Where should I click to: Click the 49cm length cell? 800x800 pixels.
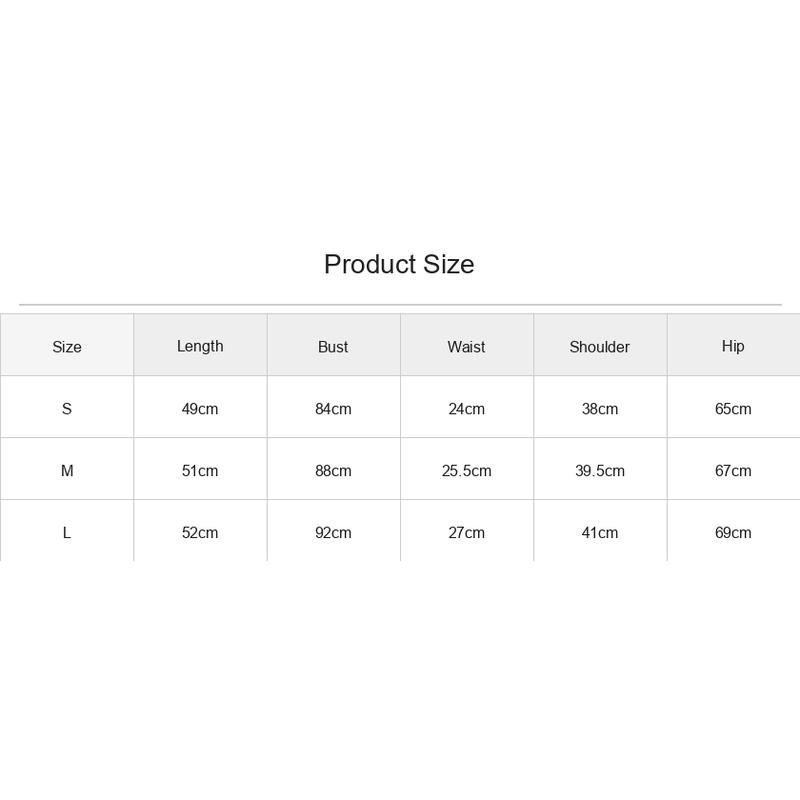point(200,409)
